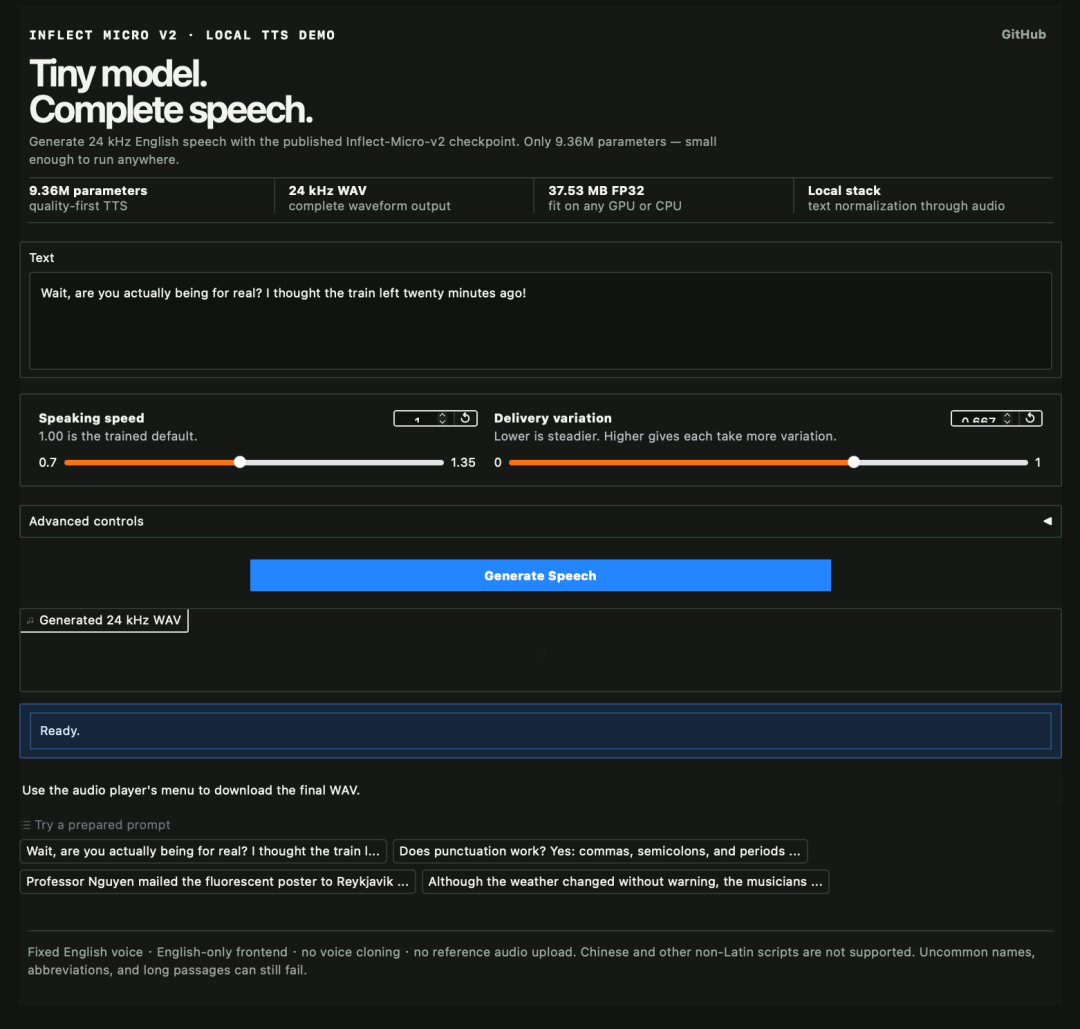The width and height of the screenshot is (1080, 1029).
Task: Select the 'Wait, are you actually being' prompt
Action: (203, 851)
